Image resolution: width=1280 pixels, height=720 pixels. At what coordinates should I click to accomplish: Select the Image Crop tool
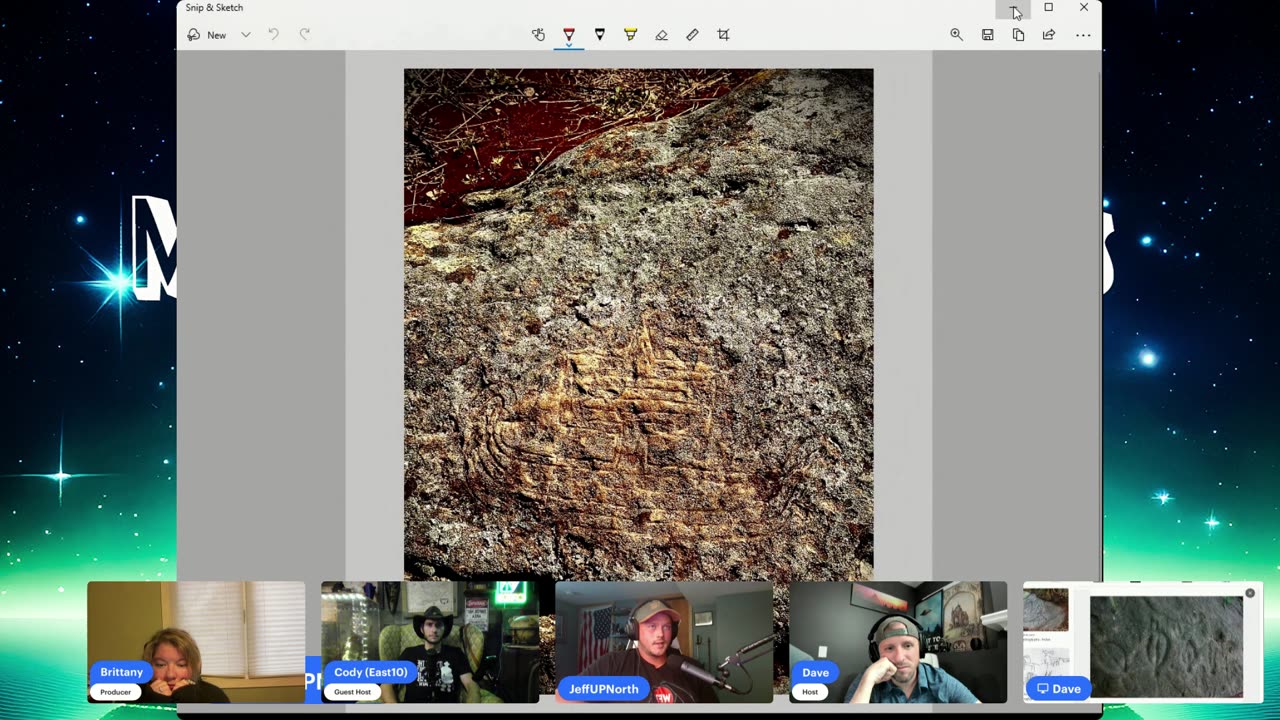(x=723, y=35)
